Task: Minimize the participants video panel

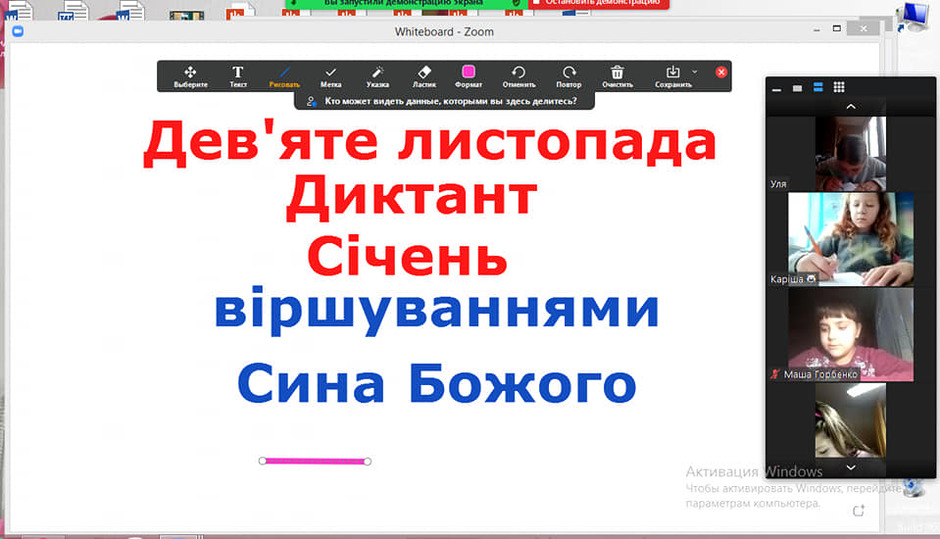Action: pos(777,88)
